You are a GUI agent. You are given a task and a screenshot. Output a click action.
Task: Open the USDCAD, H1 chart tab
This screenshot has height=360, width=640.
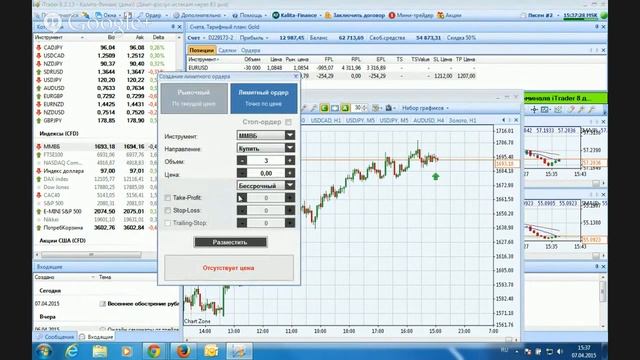point(326,120)
